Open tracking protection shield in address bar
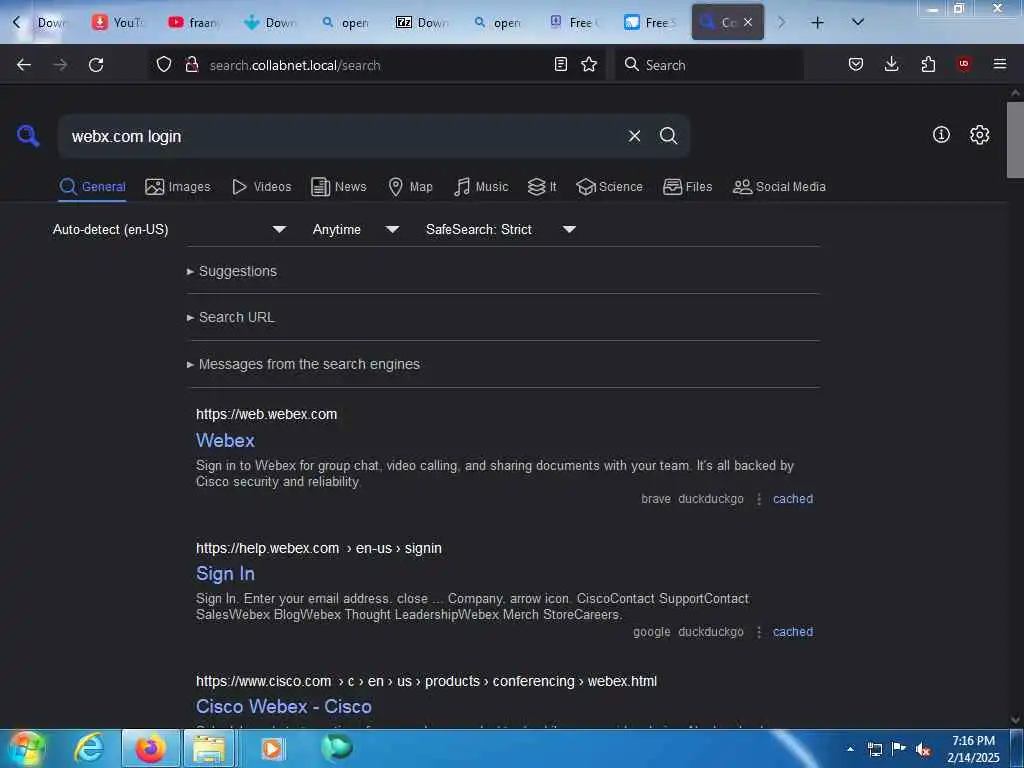This screenshot has height=768, width=1024. (x=164, y=65)
